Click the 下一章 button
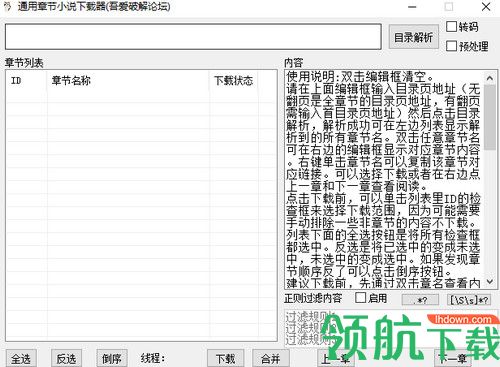The image size is (500, 367). click(453, 358)
